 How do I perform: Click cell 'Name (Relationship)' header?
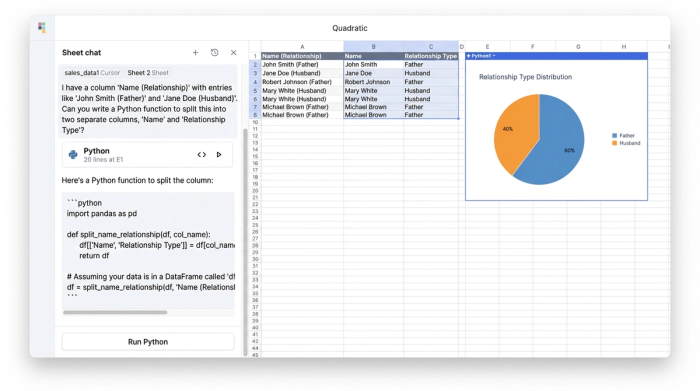(302, 56)
